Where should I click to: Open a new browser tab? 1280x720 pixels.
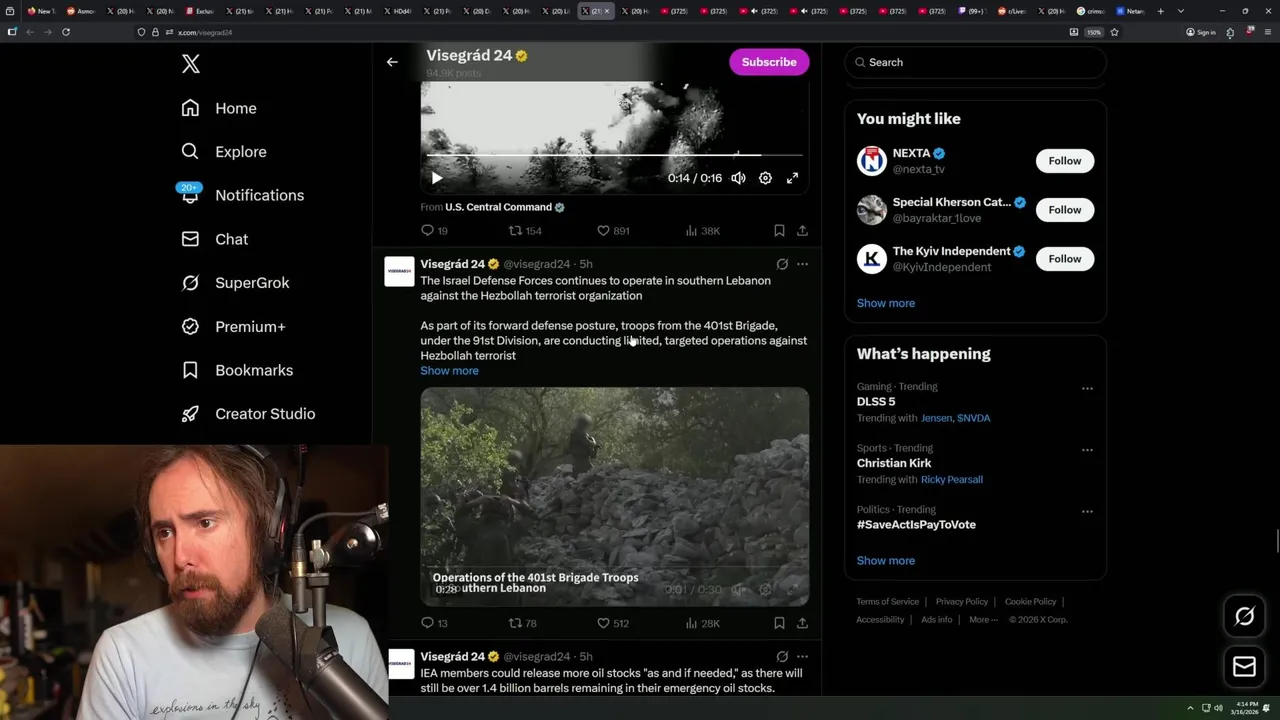[1160, 11]
